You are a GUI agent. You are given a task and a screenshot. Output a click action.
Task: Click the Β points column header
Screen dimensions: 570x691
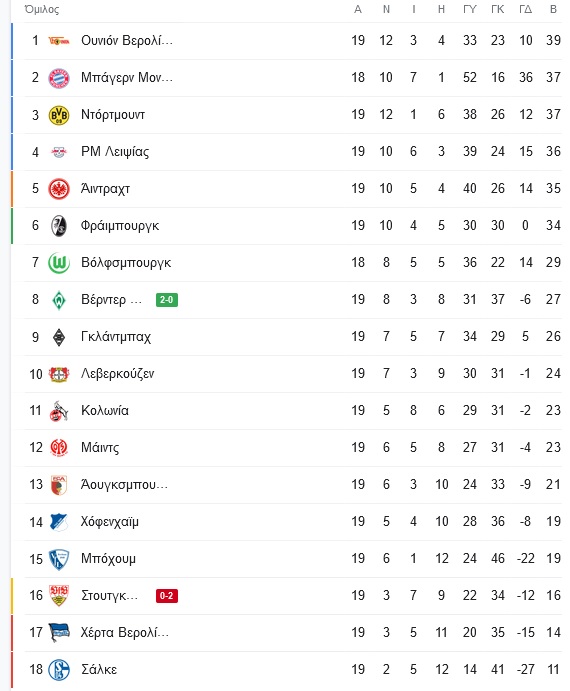(553, 9)
